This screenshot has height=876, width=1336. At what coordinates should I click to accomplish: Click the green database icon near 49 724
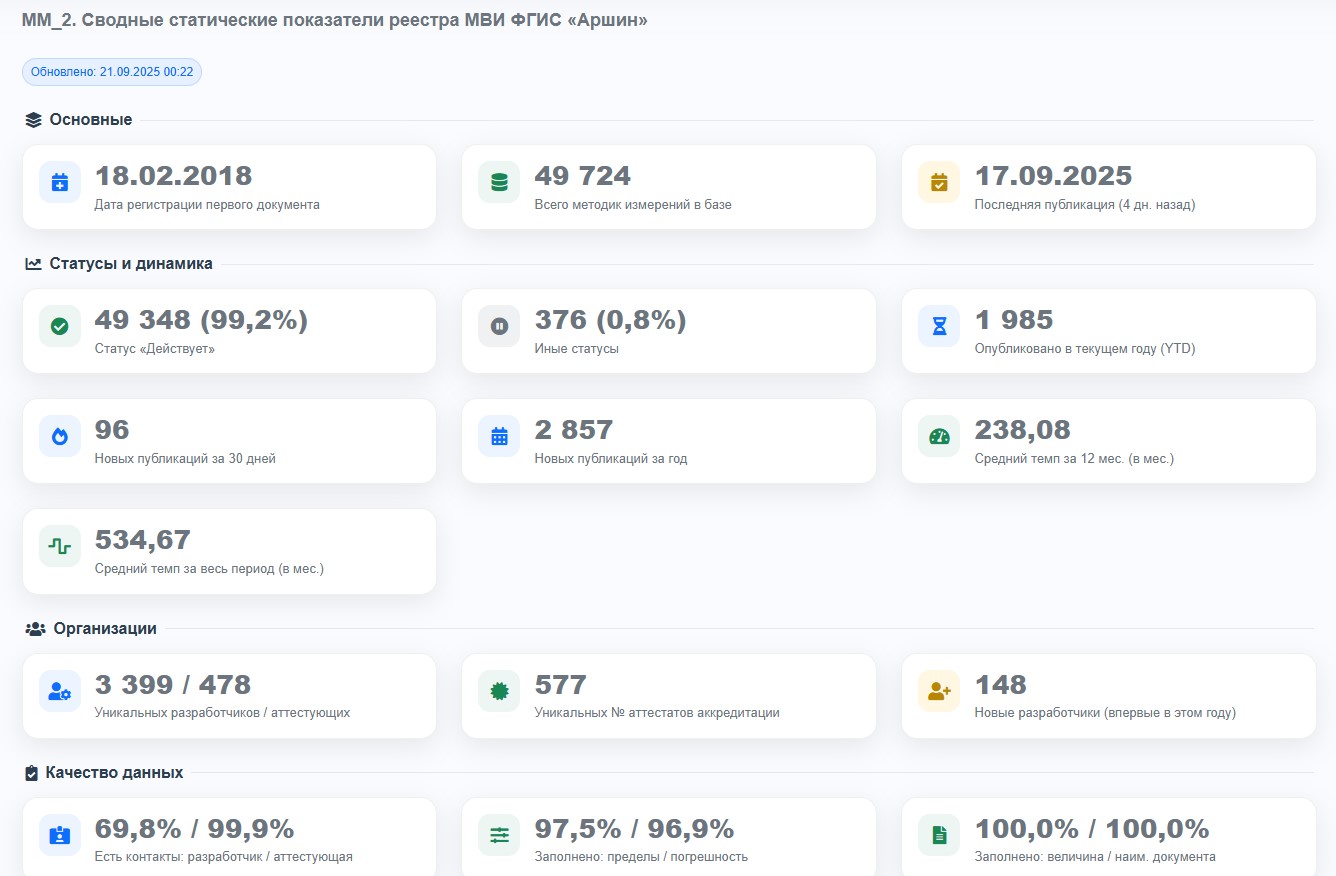(499, 183)
